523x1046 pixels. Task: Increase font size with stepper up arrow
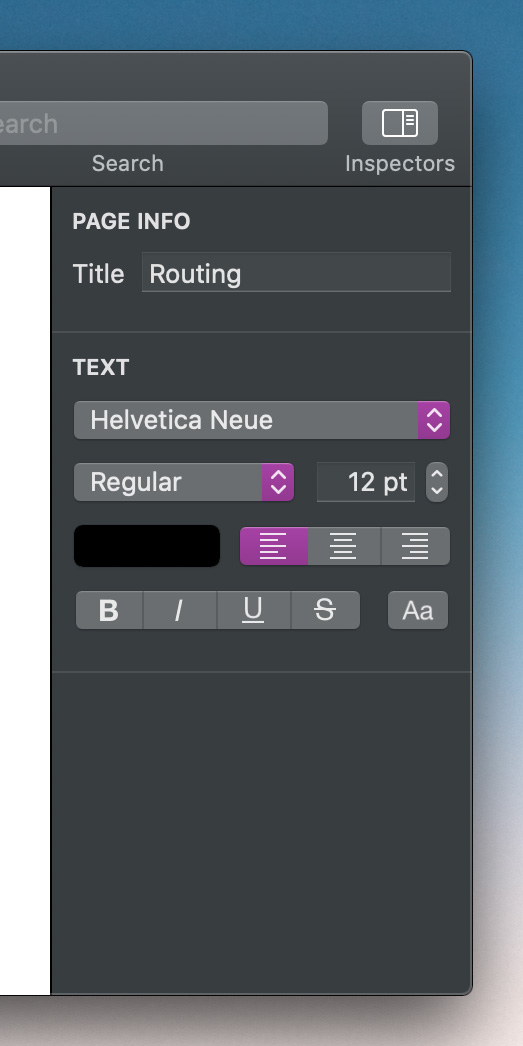437,473
